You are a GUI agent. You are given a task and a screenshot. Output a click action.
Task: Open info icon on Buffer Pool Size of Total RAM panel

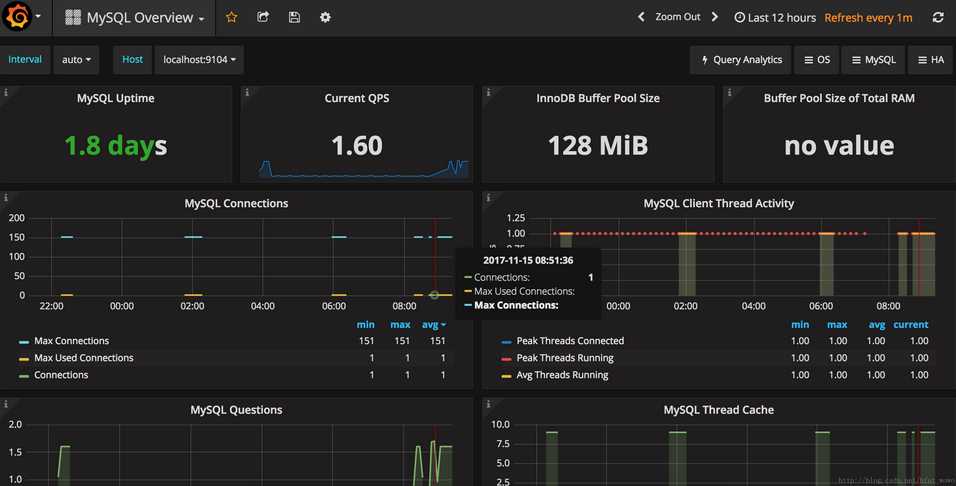729,93
